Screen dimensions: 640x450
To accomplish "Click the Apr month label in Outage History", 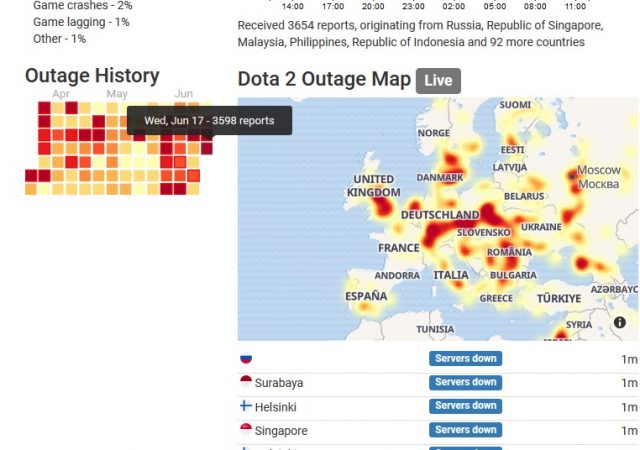I will (61, 94).
